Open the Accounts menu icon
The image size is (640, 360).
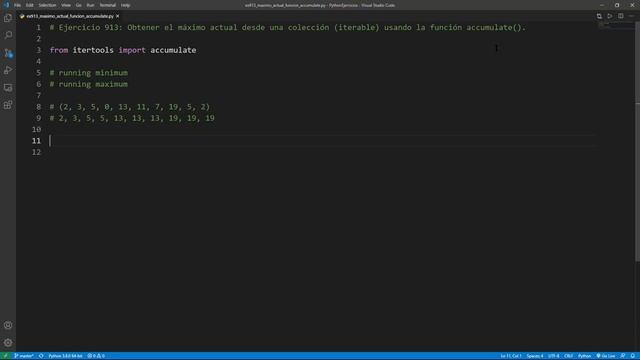8,325
